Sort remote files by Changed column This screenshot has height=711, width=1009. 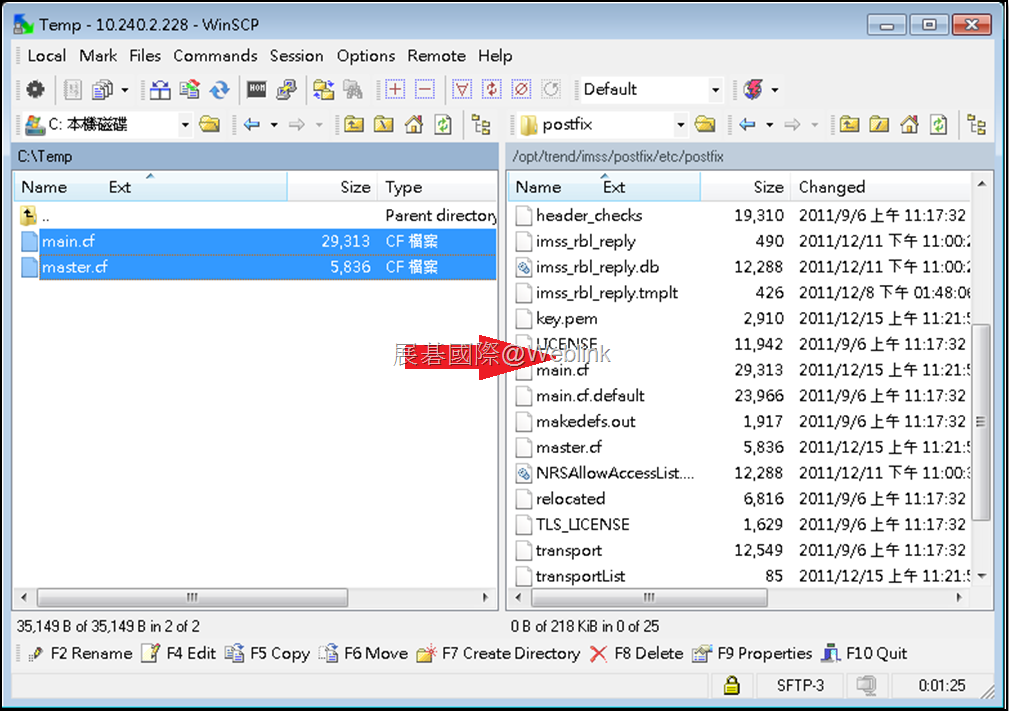coord(831,187)
